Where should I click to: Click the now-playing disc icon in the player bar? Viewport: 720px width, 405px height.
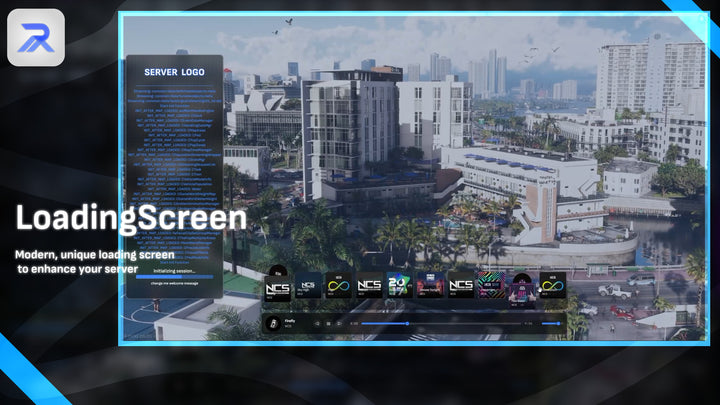click(273, 323)
